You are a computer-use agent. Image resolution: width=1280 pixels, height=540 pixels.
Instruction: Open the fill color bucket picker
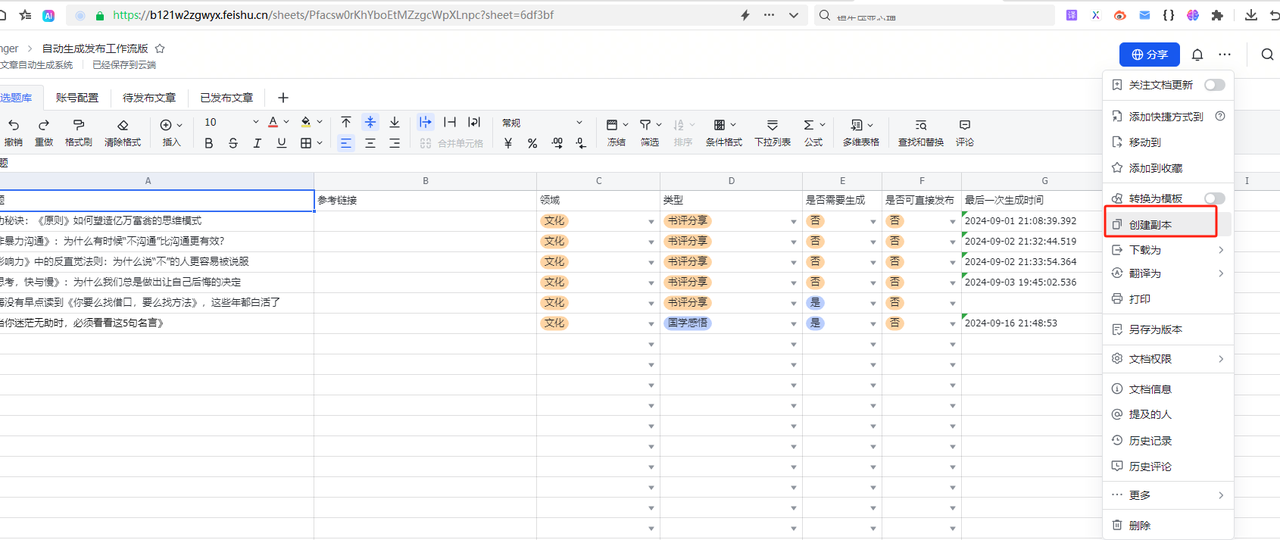306,122
